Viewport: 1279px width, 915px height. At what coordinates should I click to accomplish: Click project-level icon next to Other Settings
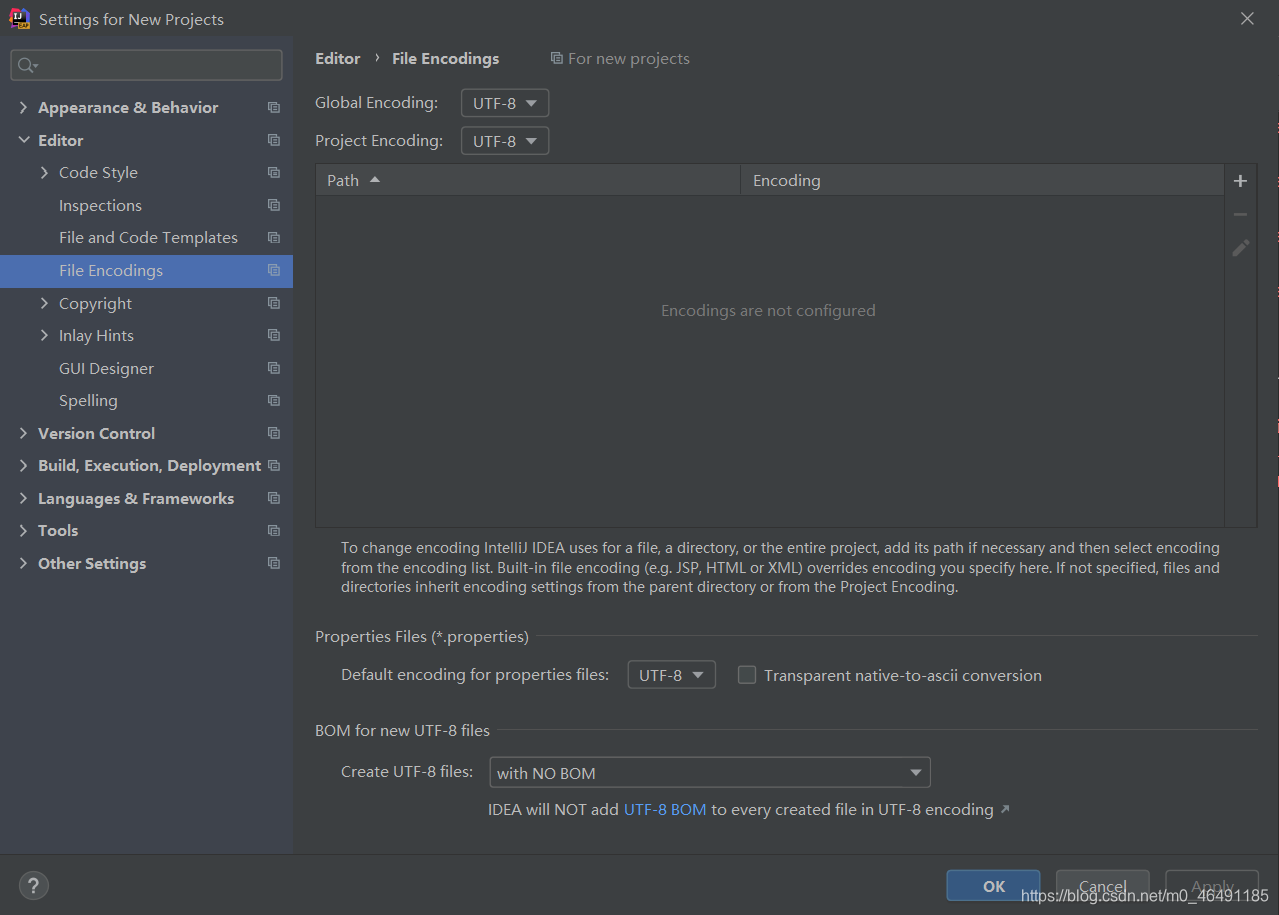pos(273,564)
